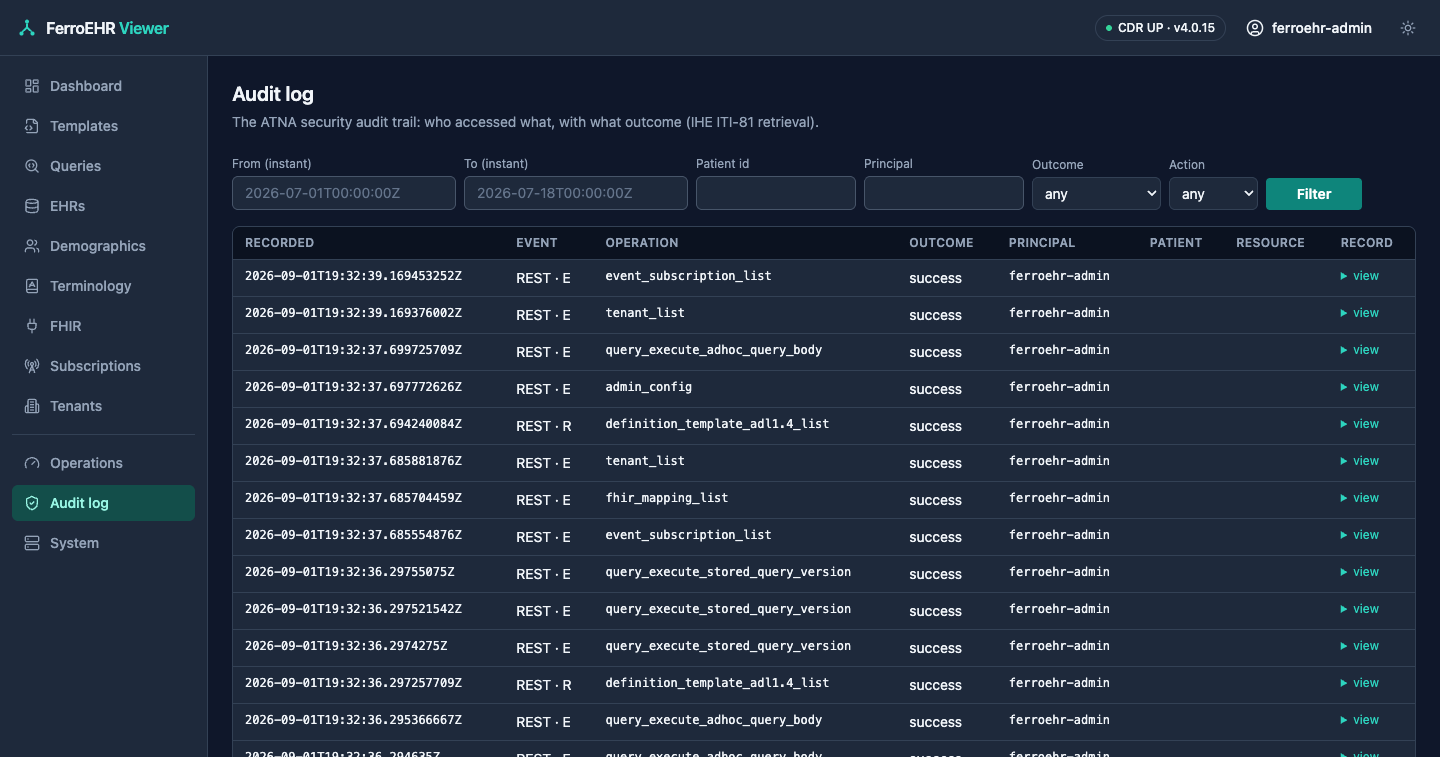Image resolution: width=1440 pixels, height=757 pixels.
Task: Expand view for the 19:32:39.169376002Z tenant_list row
Action: [x=1359, y=313]
